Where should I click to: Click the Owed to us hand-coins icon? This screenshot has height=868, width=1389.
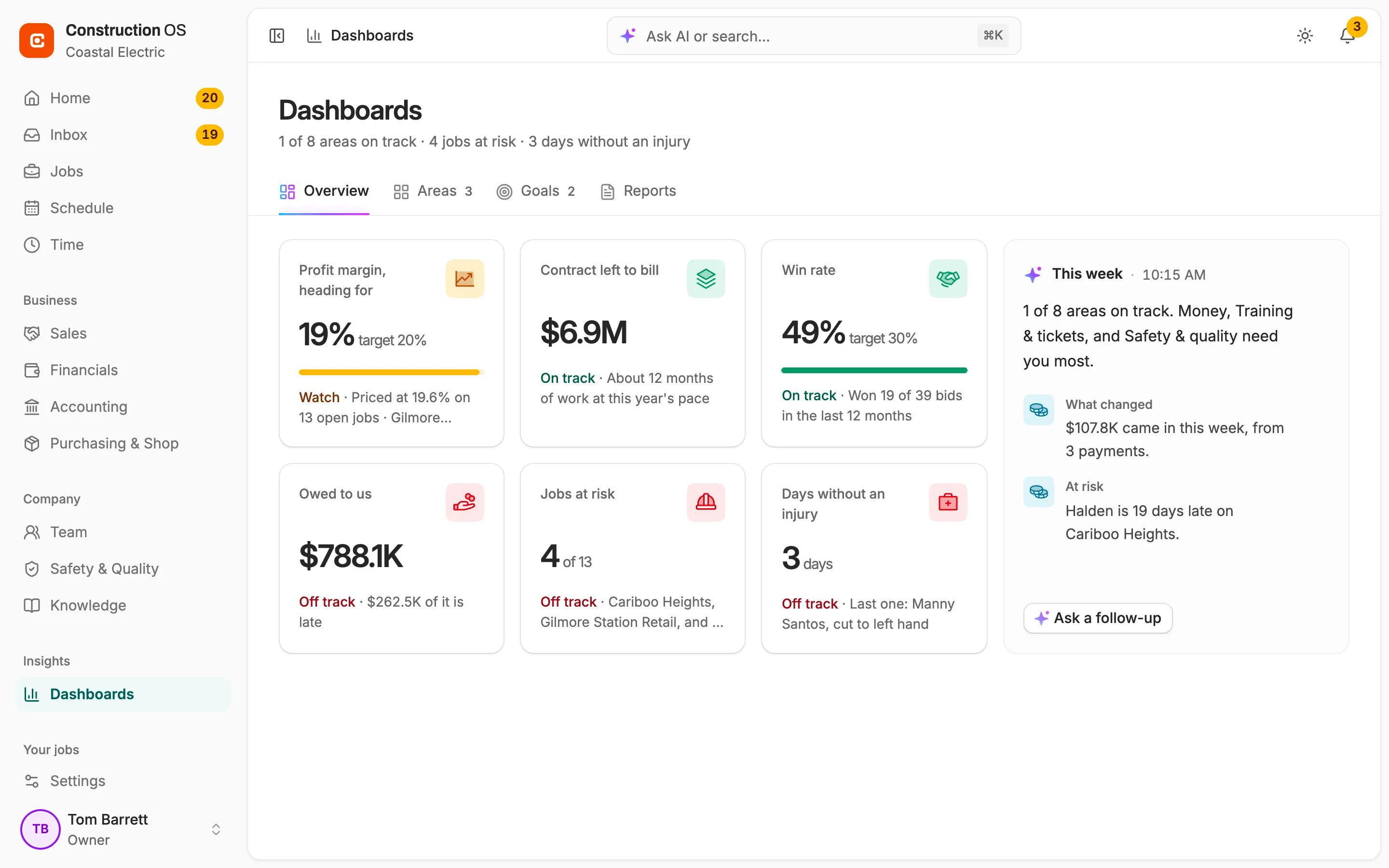[464, 503]
